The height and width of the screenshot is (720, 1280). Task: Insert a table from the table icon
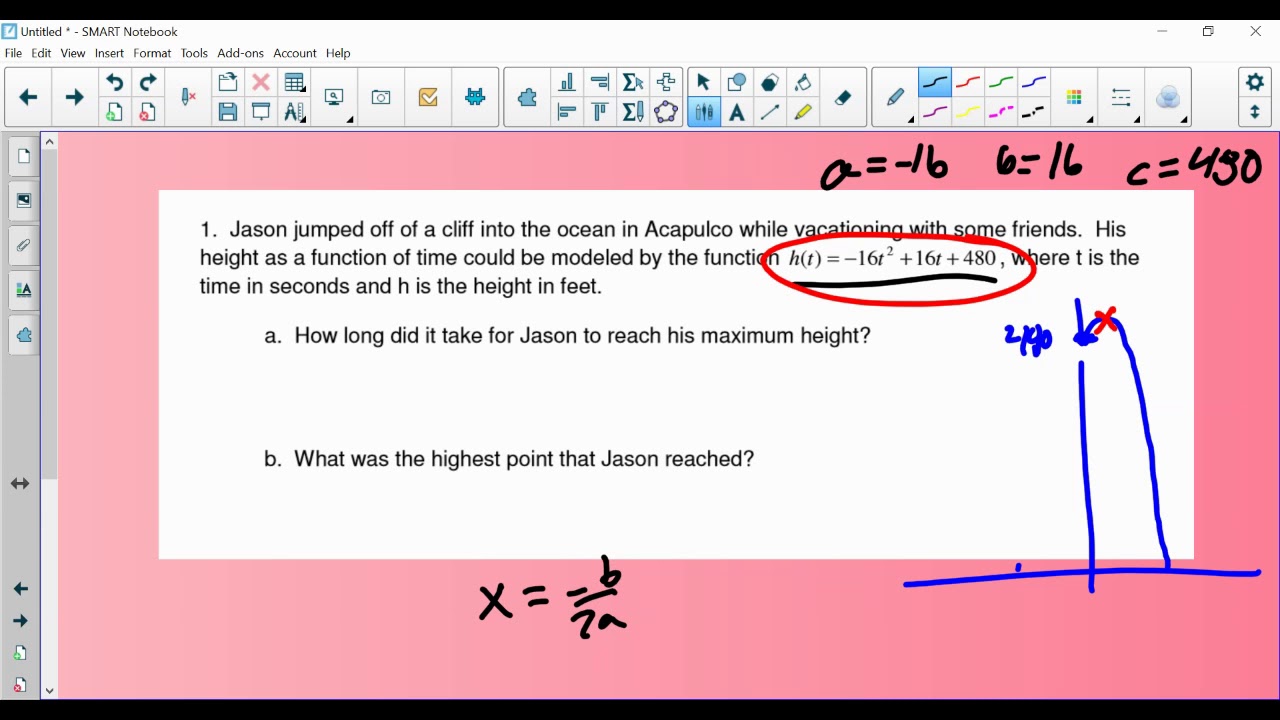pos(294,82)
